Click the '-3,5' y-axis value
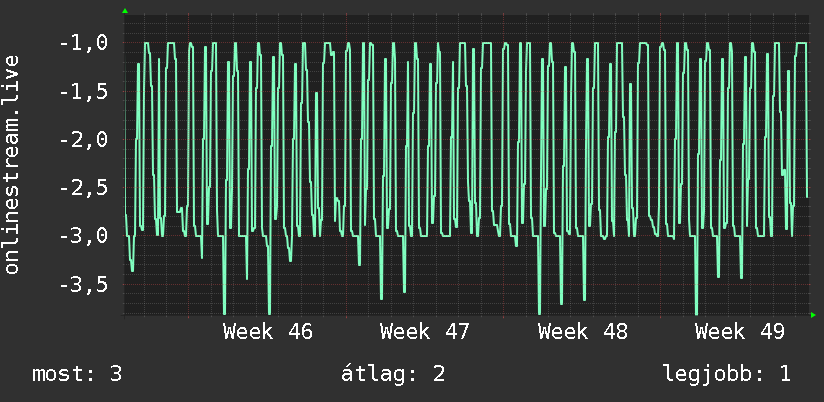 point(84,284)
